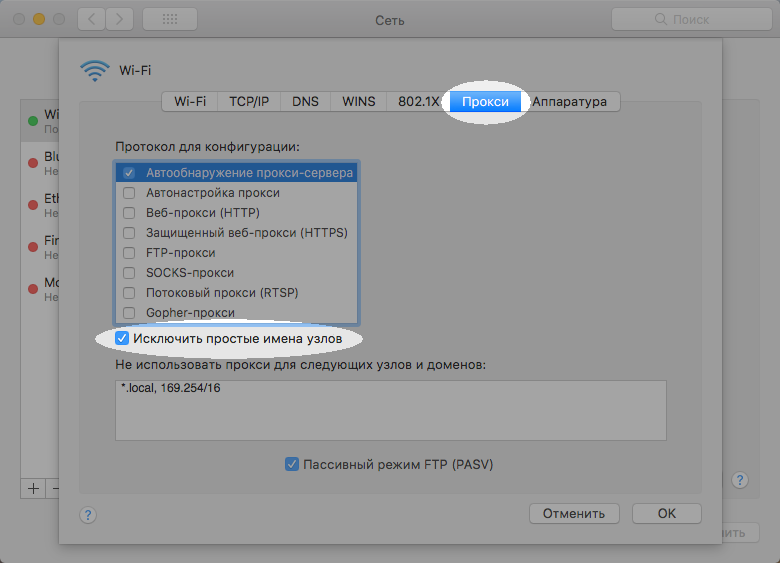Screen dimensions: 780x563
Task: Confirm with the OK button
Action: 667,513
